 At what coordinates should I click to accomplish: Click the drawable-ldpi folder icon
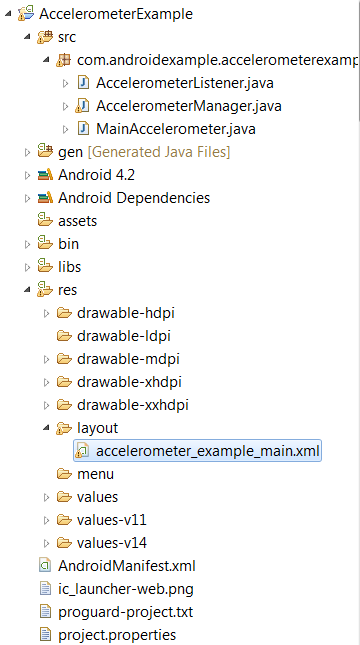pyautogui.click(x=64, y=336)
